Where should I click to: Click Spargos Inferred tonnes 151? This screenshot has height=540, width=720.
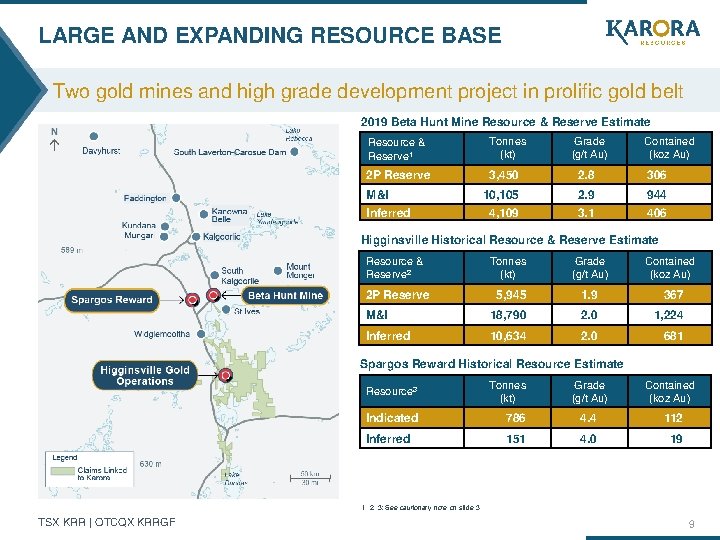[516, 439]
